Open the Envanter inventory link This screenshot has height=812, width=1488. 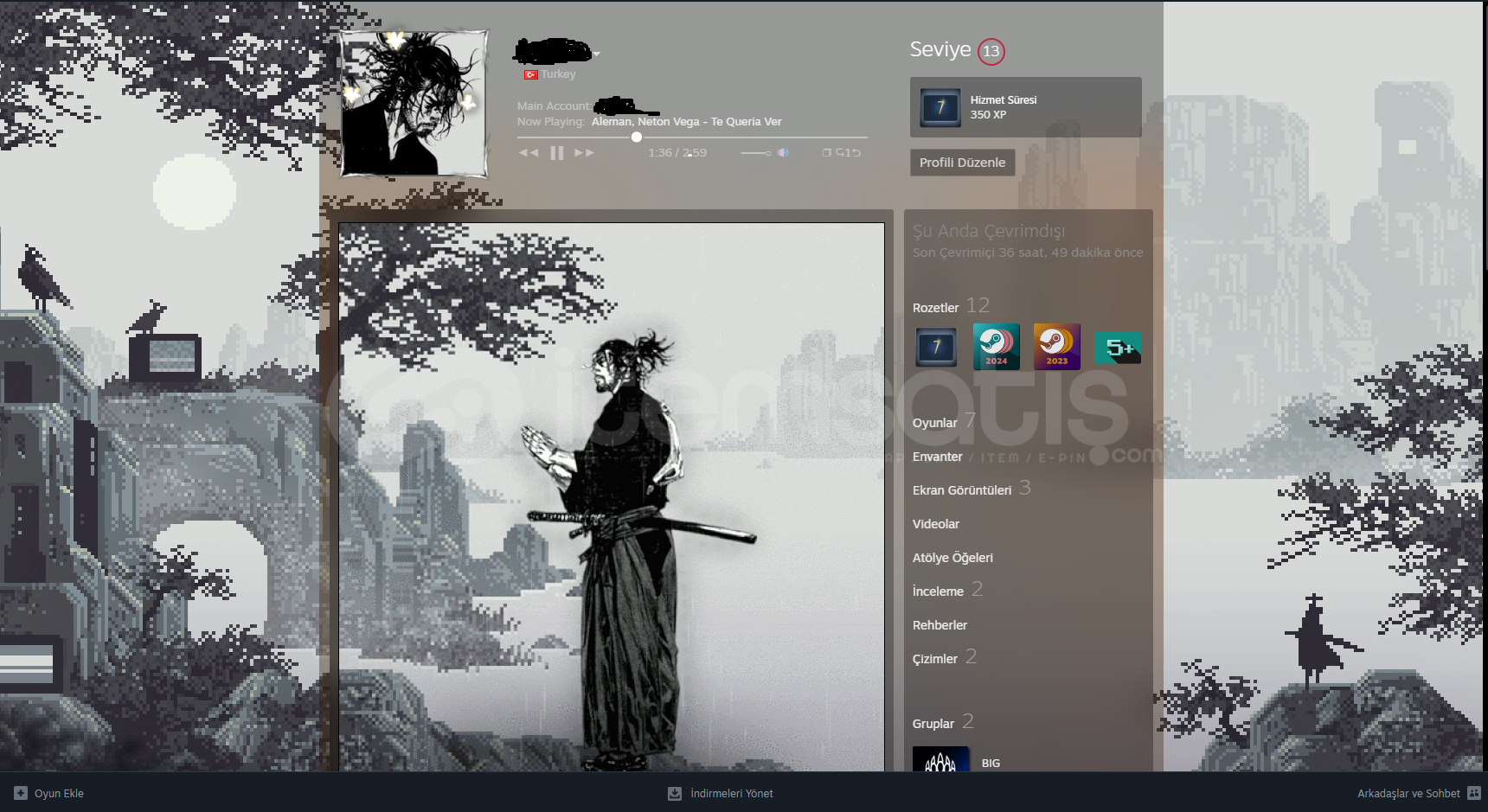937,457
